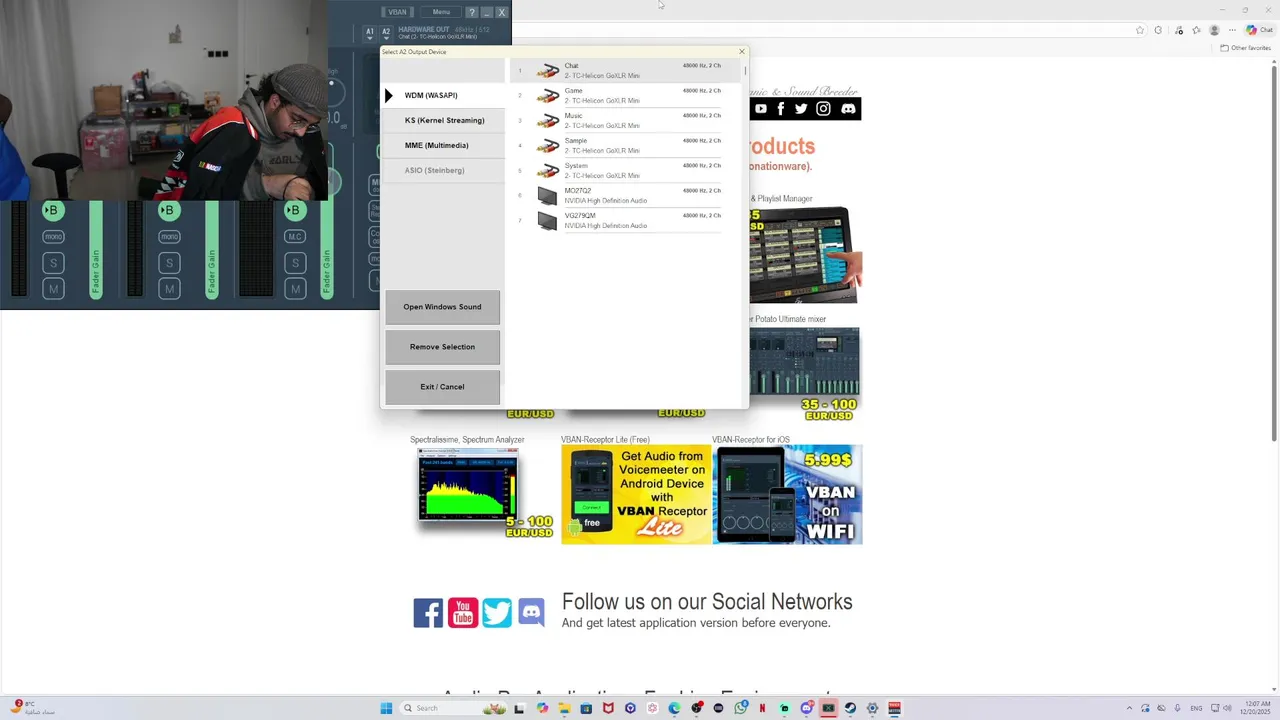This screenshot has width=1280, height=720.
Task: Toggle the B bus on the rightmost strip
Action: click(294, 210)
